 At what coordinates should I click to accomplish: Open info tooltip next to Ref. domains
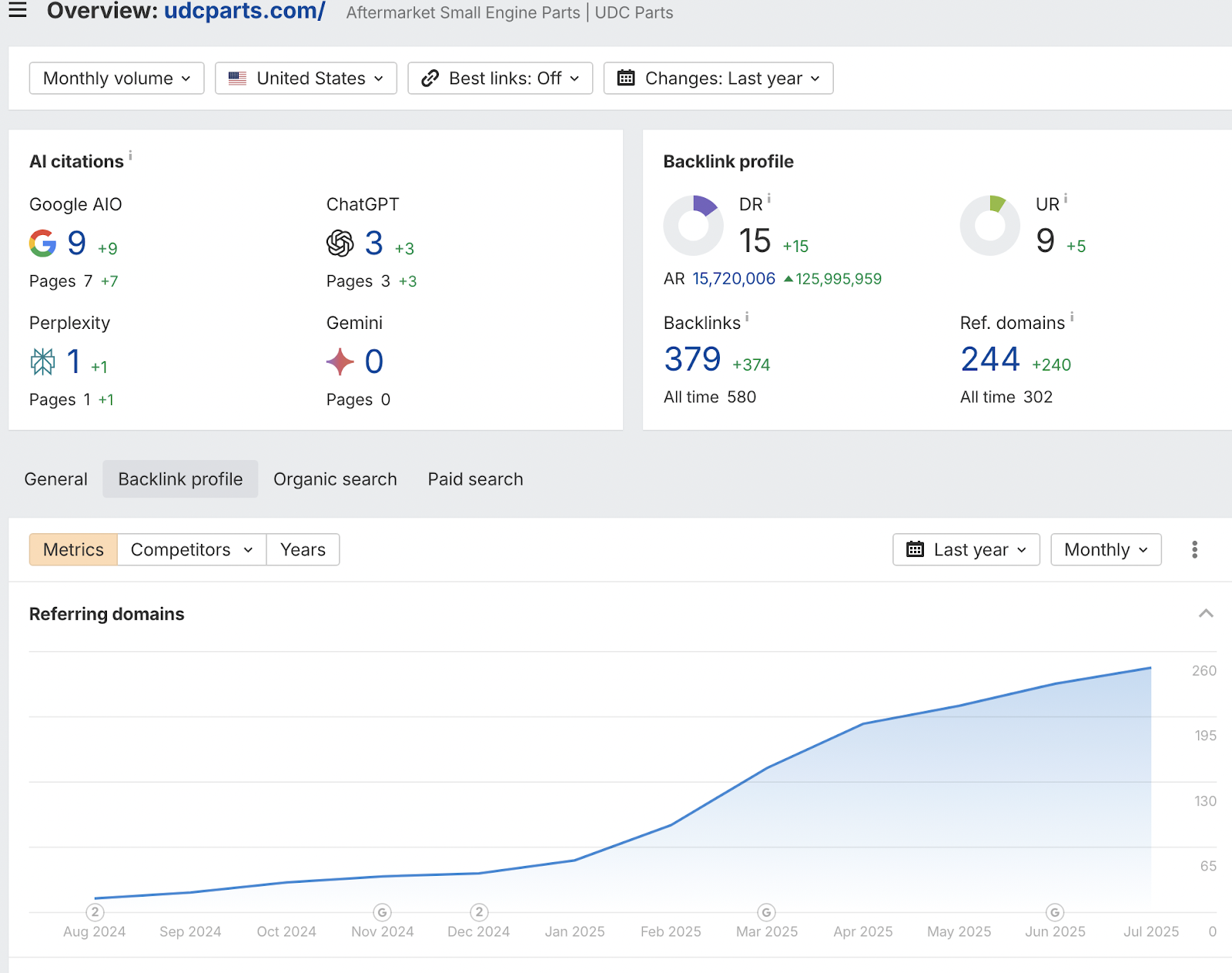click(1072, 317)
